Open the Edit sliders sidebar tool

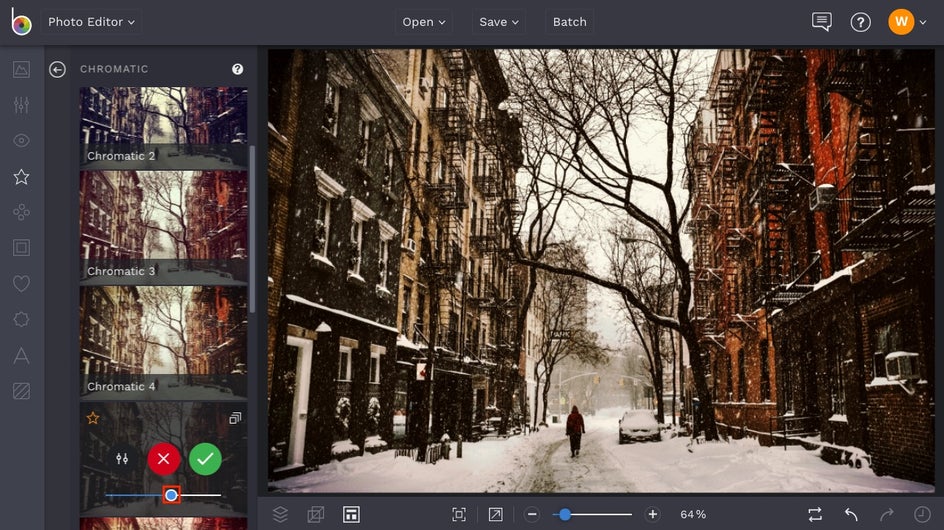[21, 105]
